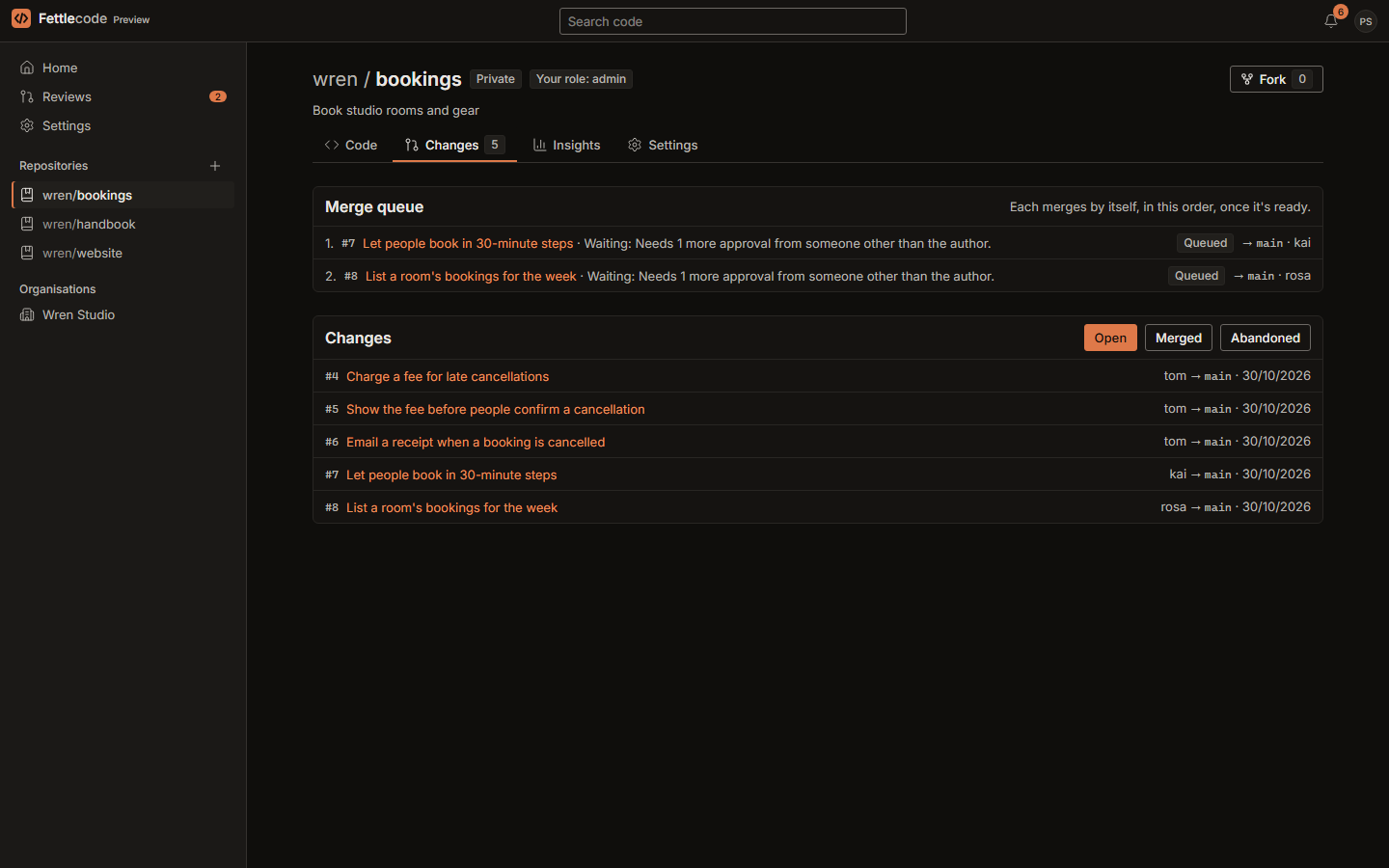Open Reviews from the sidebar
Screen dimensions: 1389x868
123,96
